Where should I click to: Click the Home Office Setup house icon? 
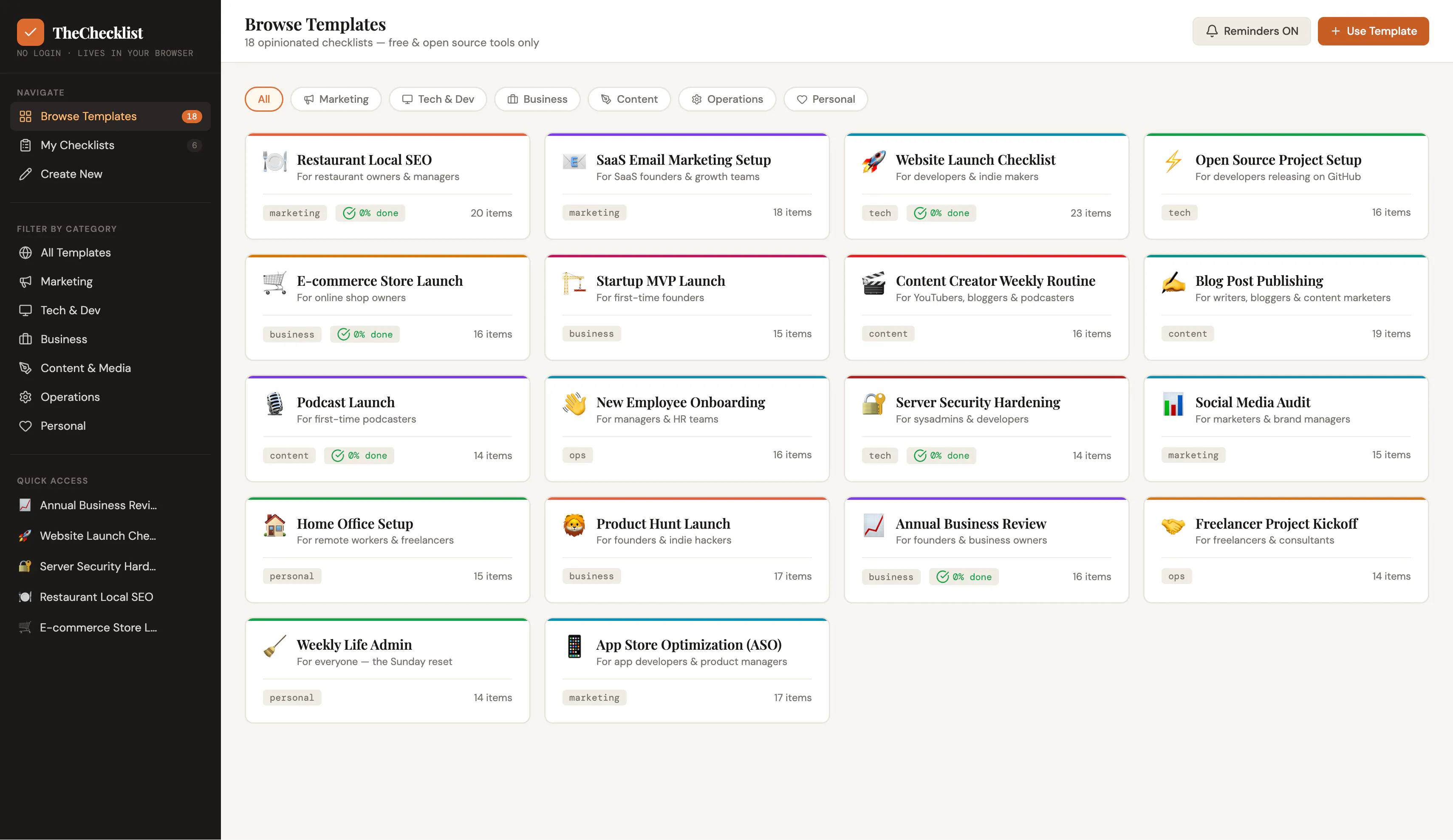275,525
